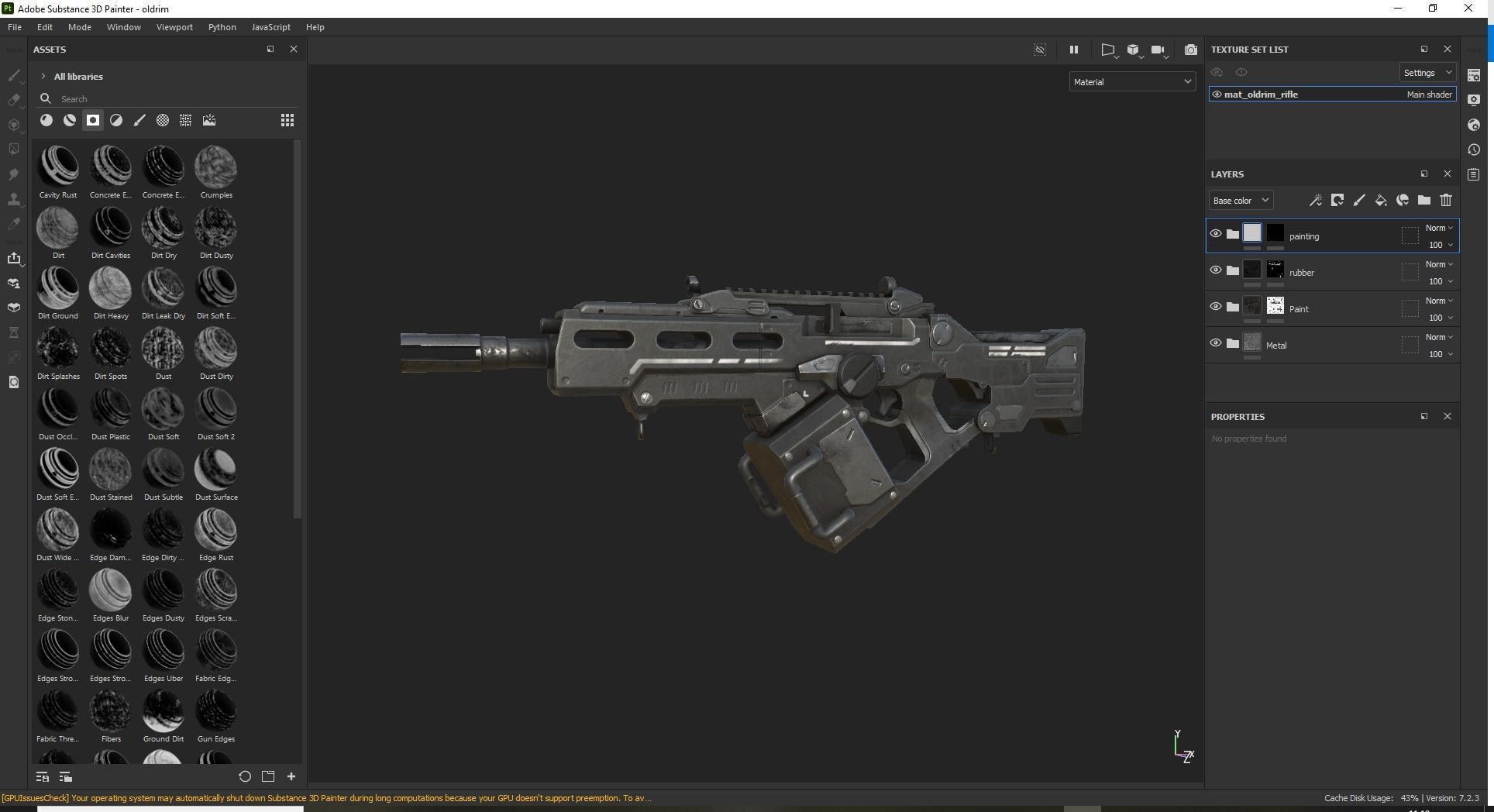This screenshot has height=812, width=1494.
Task: Open Main shader settings link
Action: pos(1430,95)
